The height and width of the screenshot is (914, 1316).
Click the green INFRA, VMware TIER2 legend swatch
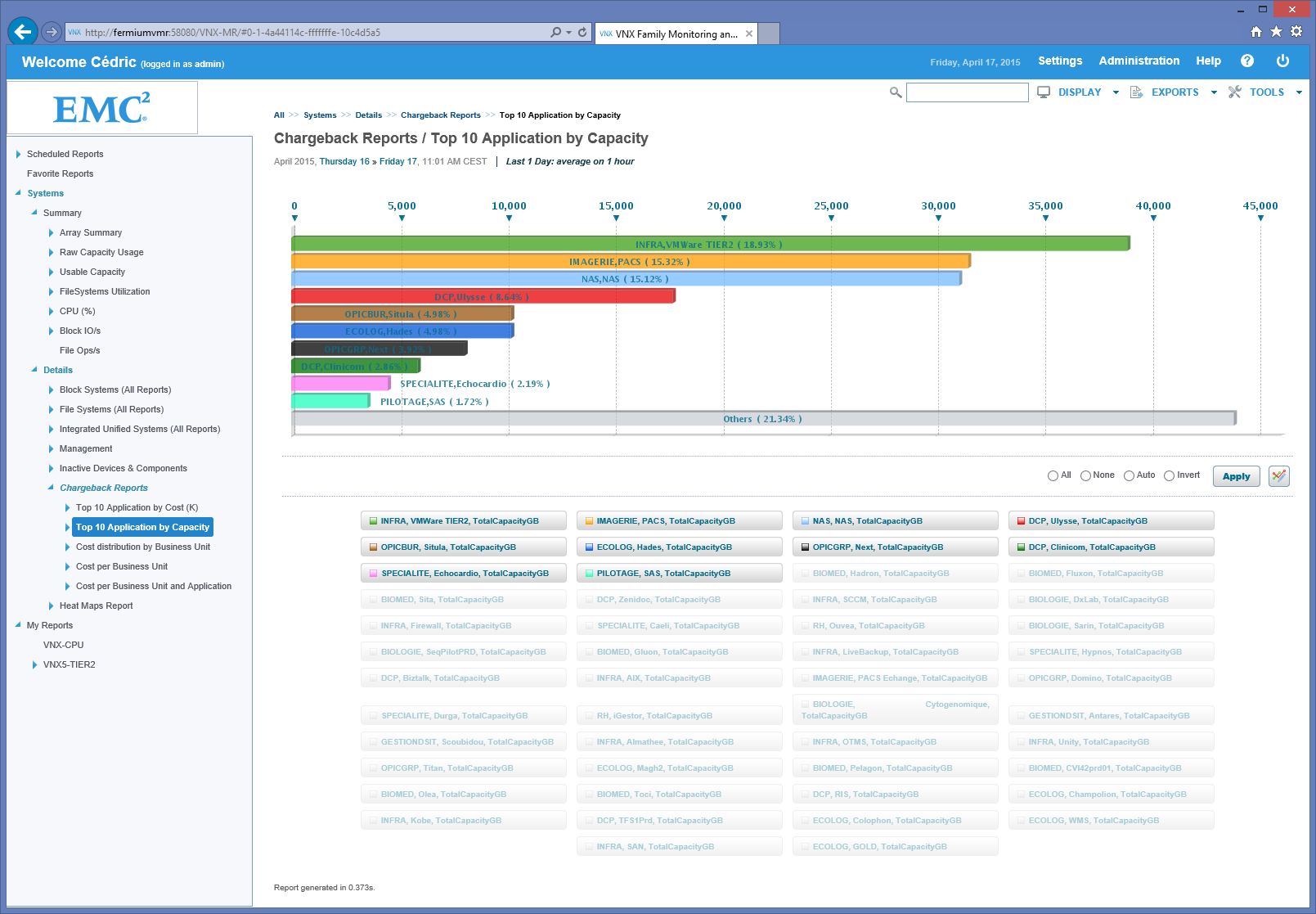tap(374, 521)
